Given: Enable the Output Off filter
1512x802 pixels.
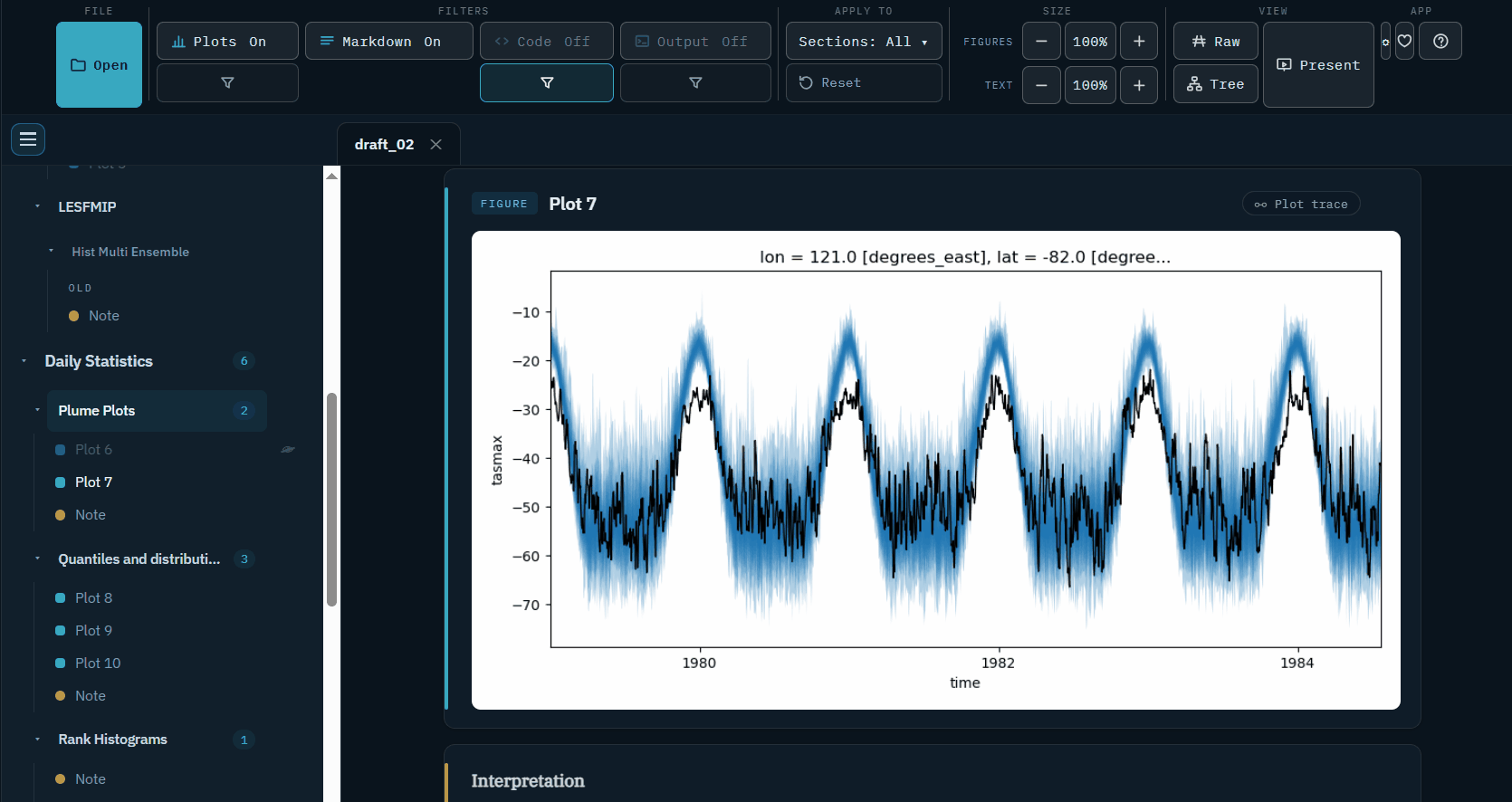Looking at the screenshot, I should (x=695, y=42).
